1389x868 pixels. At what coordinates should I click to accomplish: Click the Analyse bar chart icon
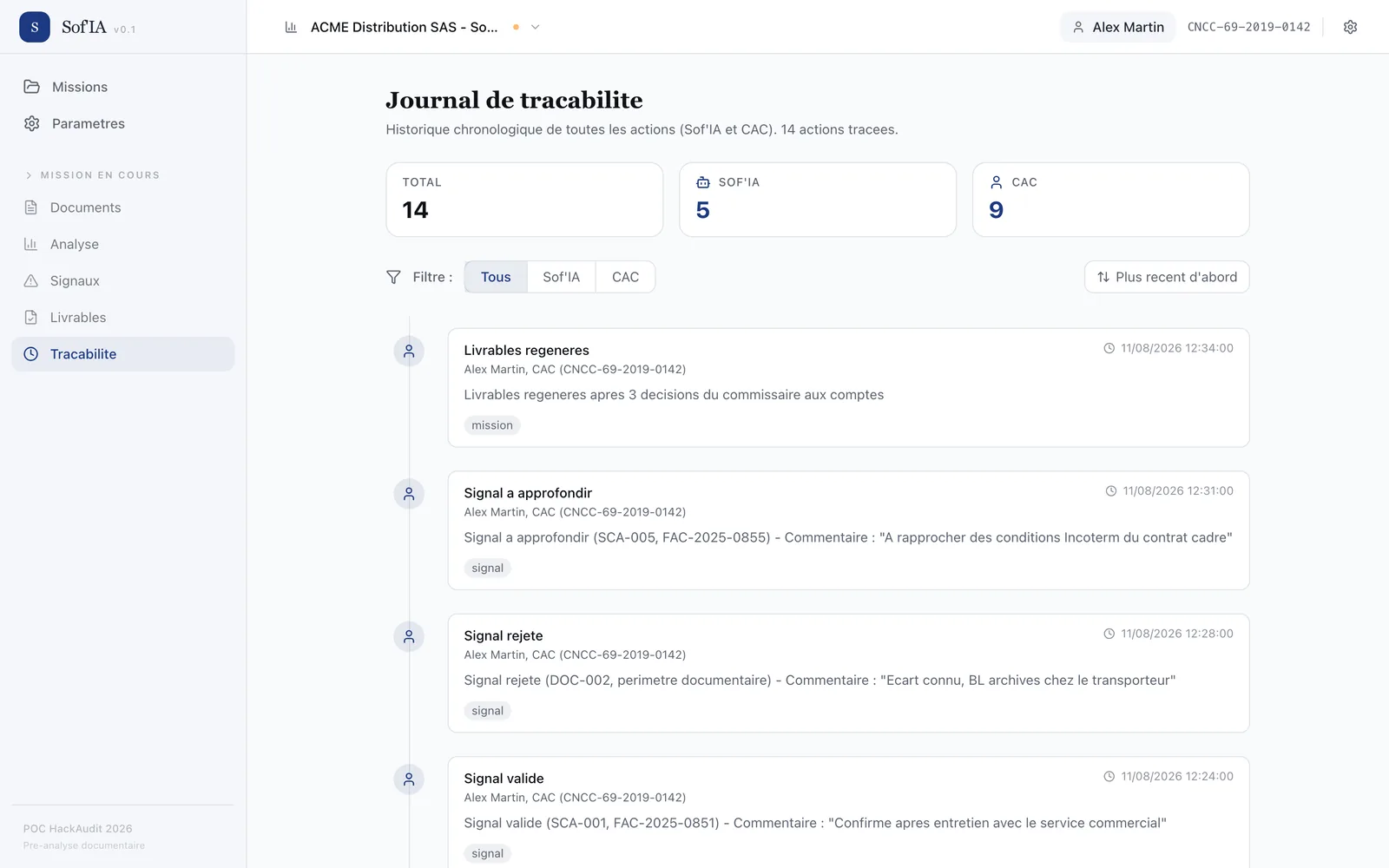[x=31, y=244]
